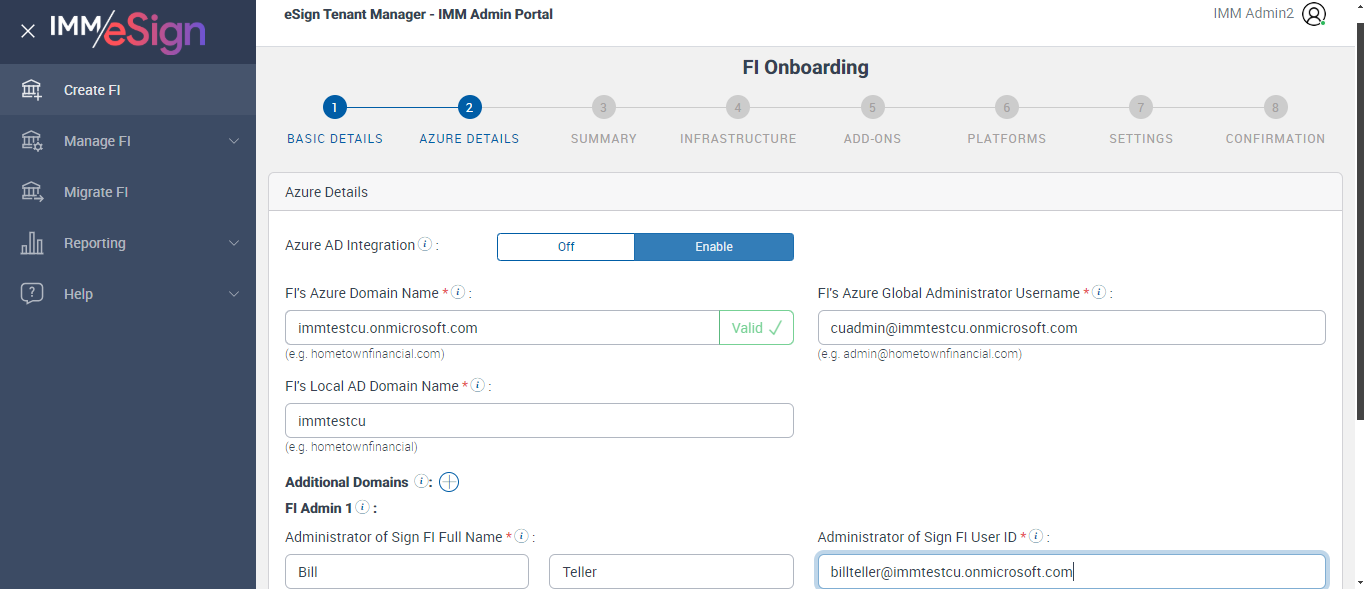Select step 6 Platforms

pyautogui.click(x=1007, y=107)
